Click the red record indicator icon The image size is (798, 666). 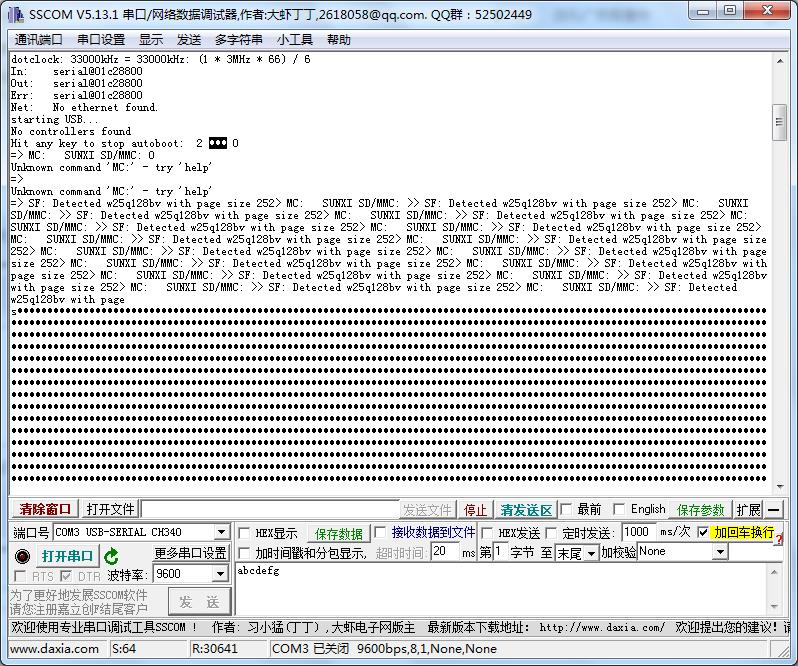coord(22,556)
